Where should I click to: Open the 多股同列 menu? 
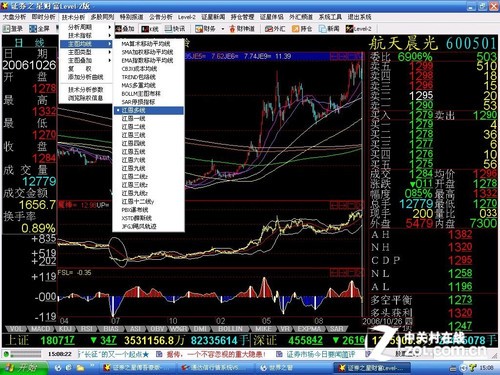tap(102, 17)
